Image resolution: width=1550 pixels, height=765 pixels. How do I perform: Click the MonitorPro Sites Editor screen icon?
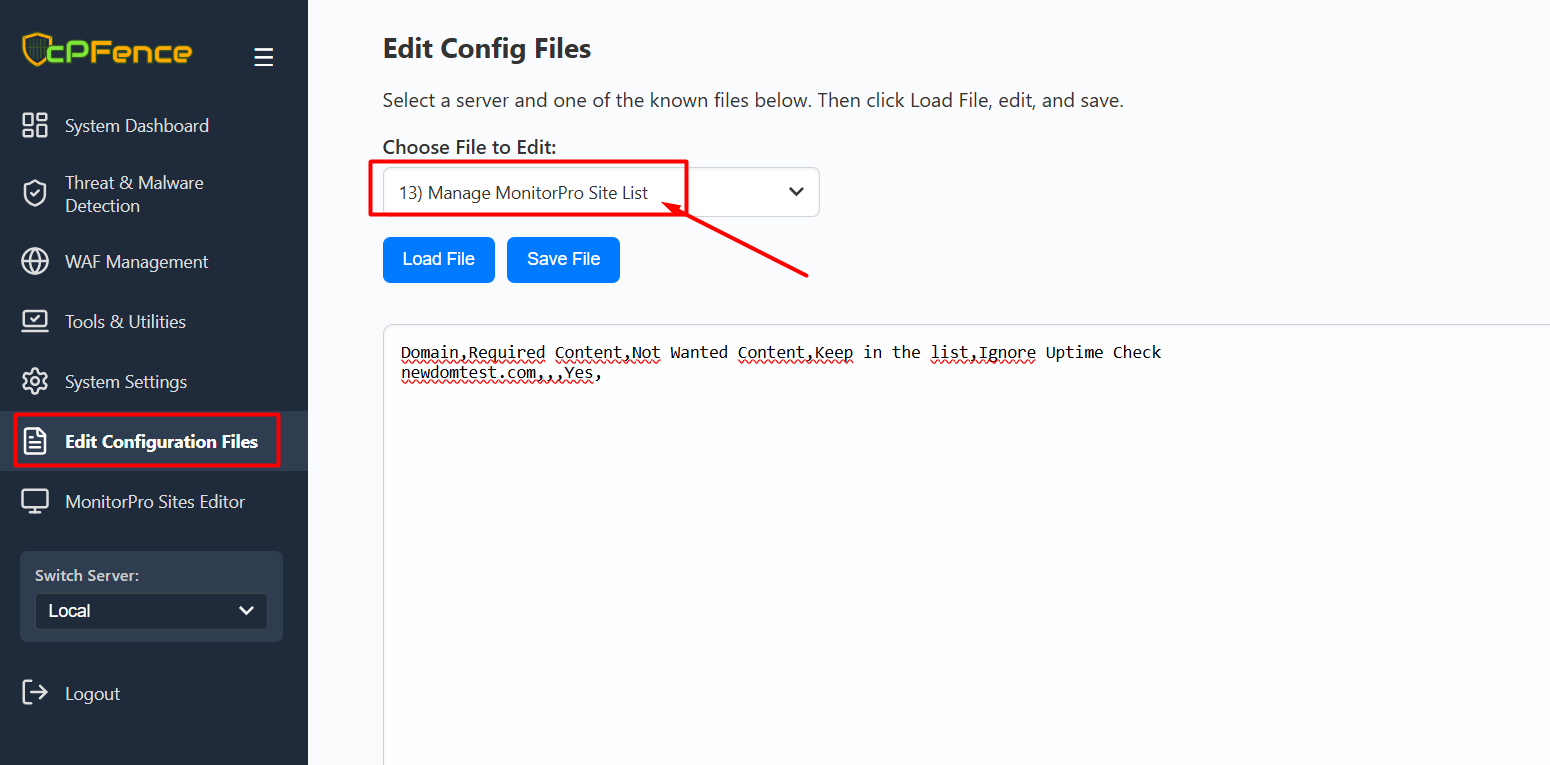tap(35, 501)
